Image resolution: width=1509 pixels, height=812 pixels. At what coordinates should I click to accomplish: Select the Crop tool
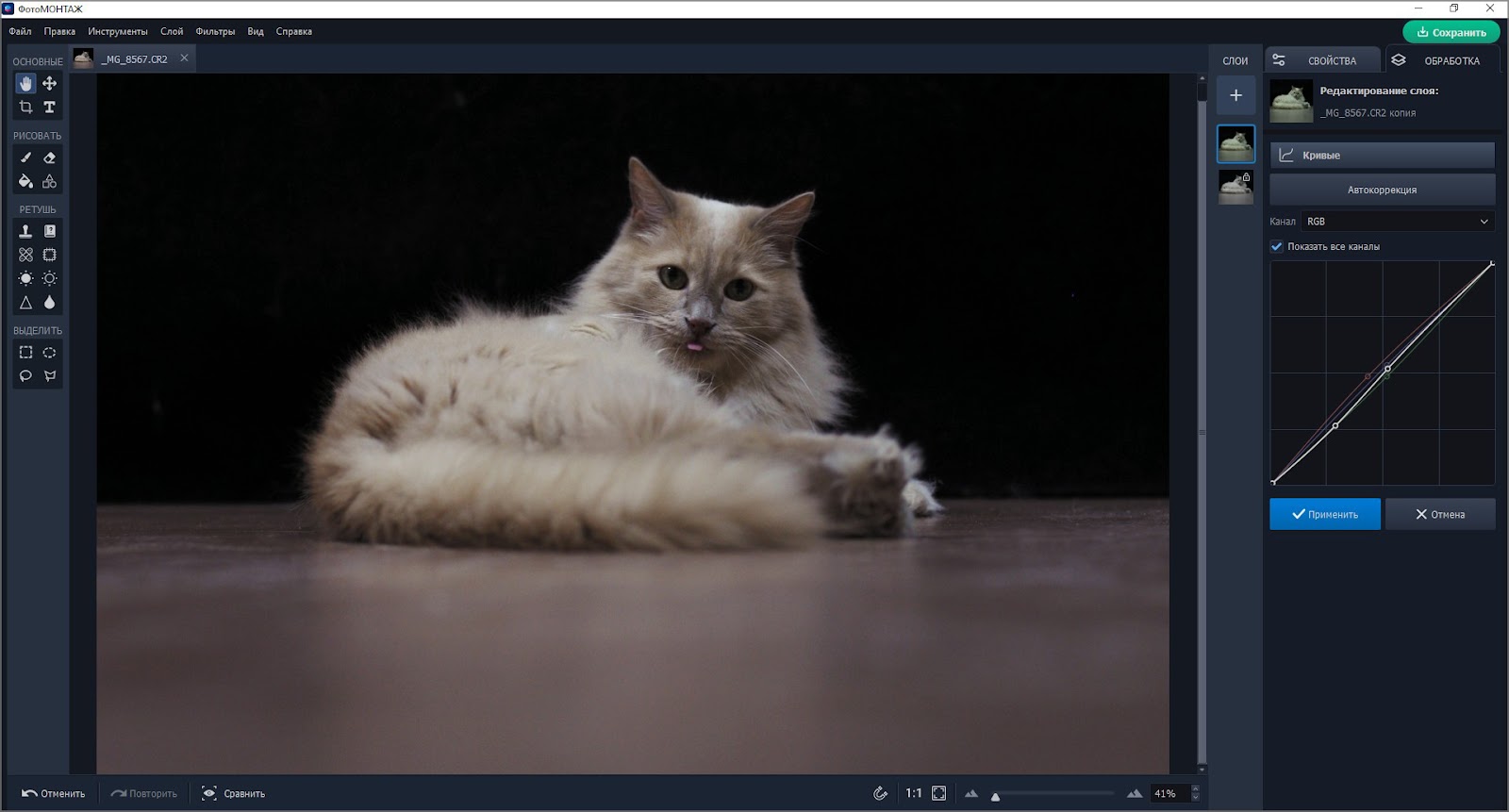25,108
